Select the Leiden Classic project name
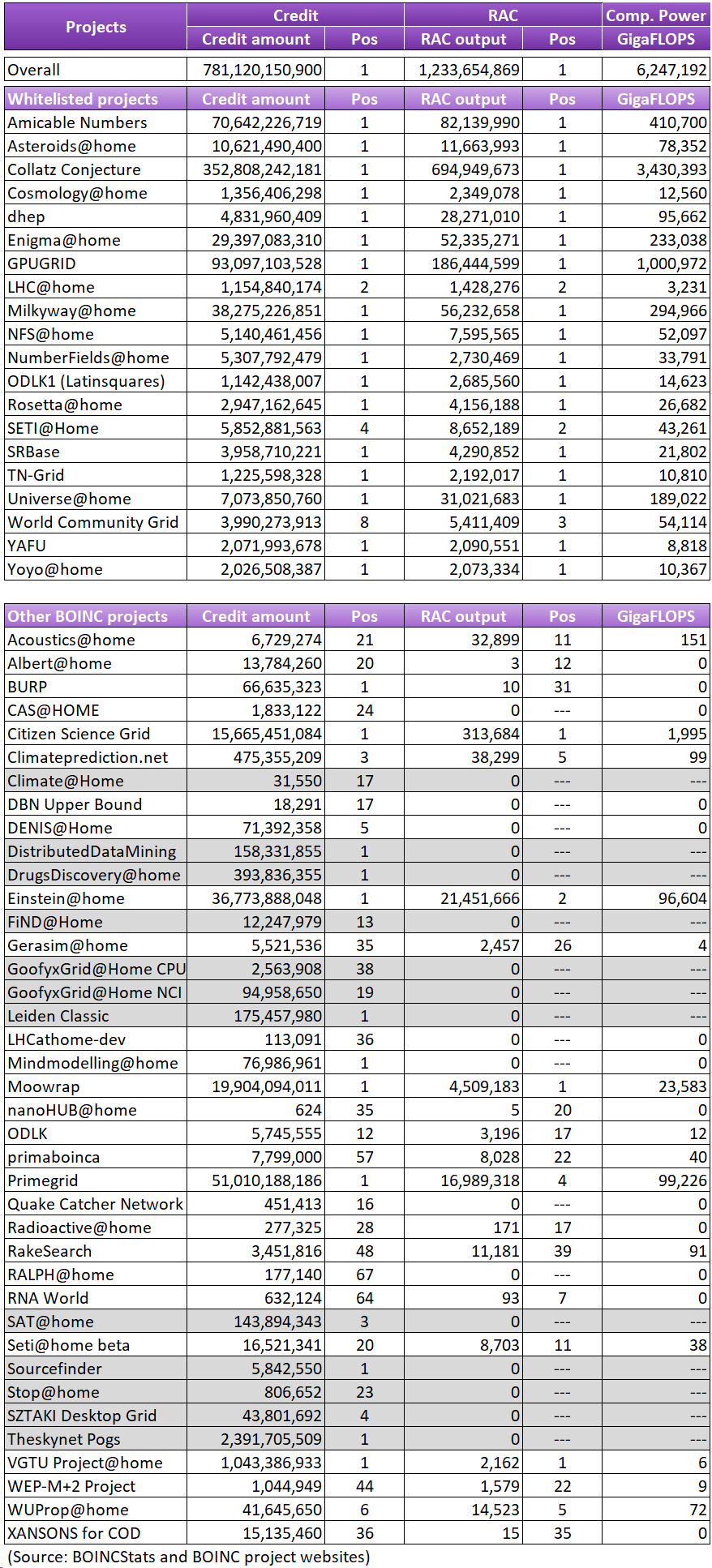Viewport: 712px width, 1568px height. (58, 1016)
